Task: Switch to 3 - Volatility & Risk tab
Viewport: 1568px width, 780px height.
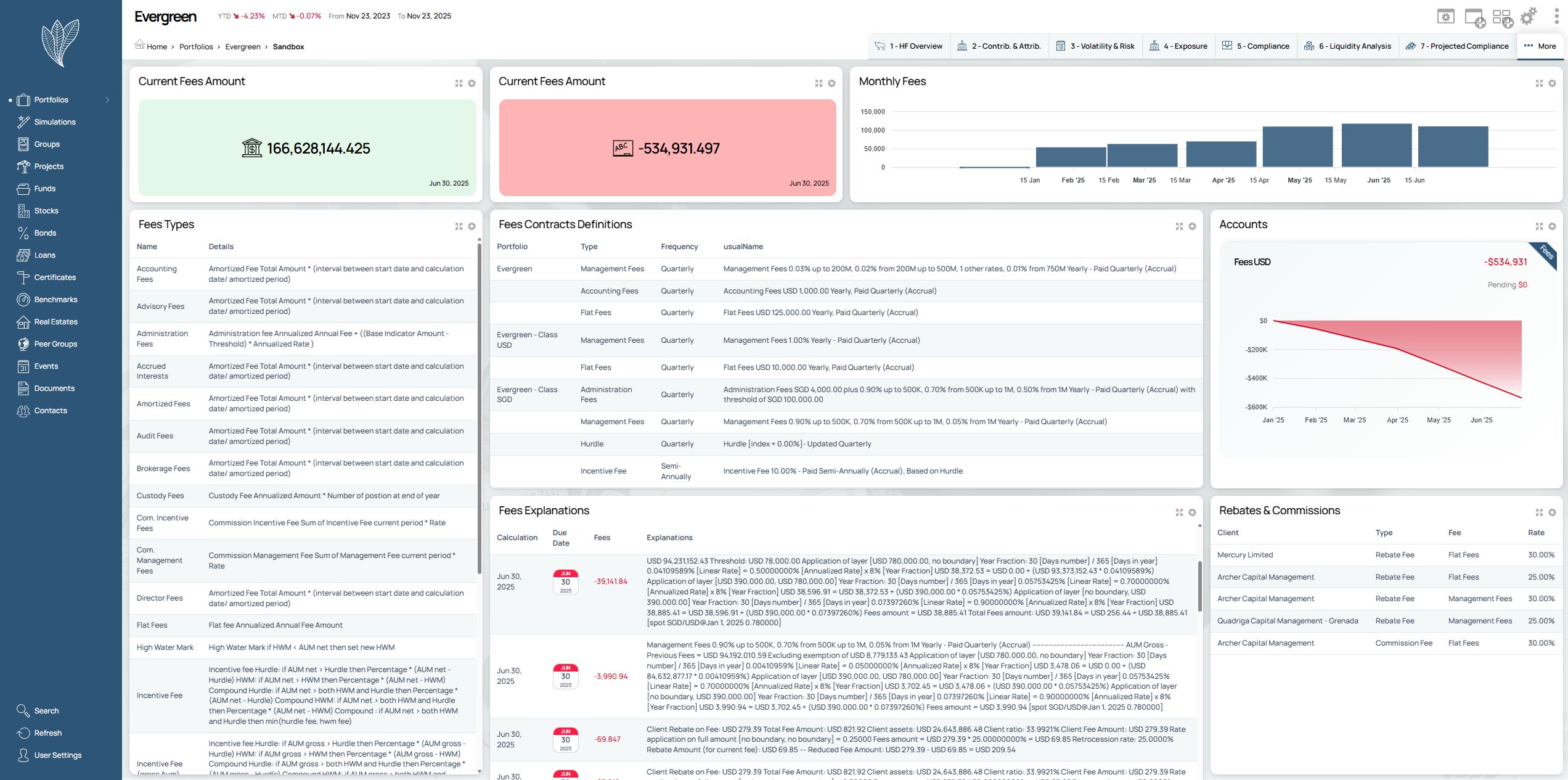Action: coord(1095,46)
